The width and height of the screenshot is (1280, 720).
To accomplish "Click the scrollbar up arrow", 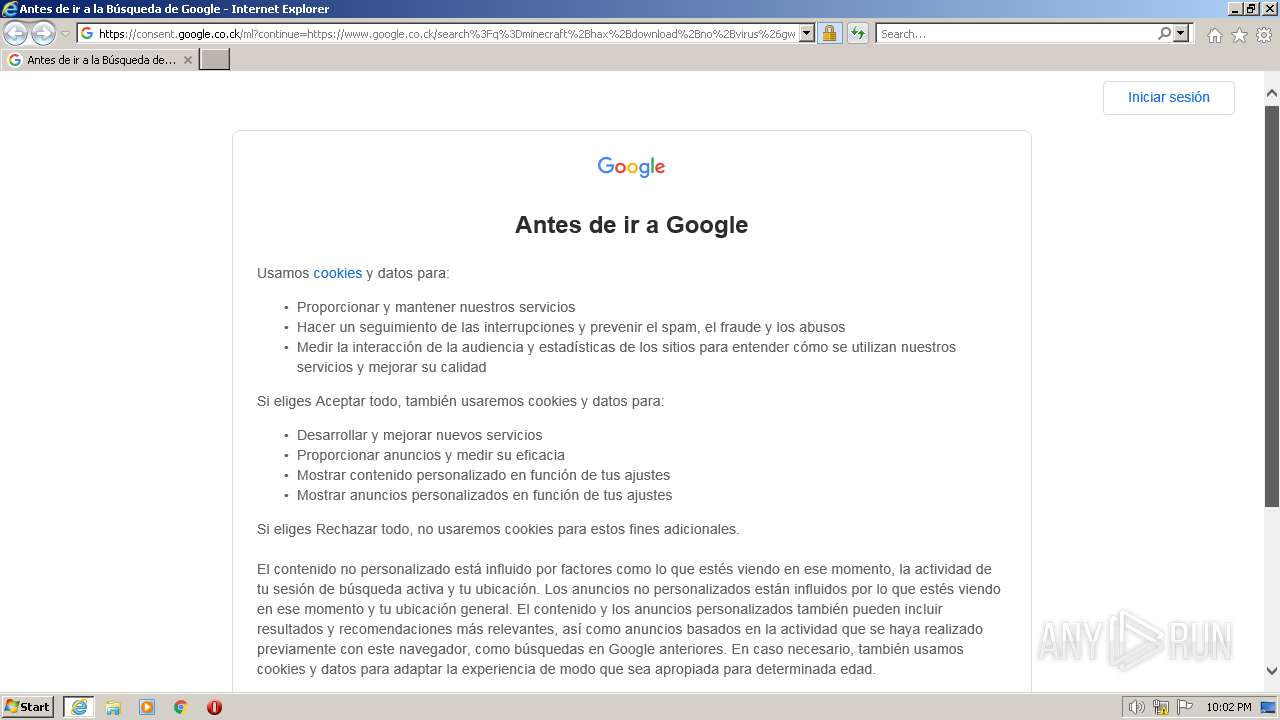I will tap(1272, 93).
